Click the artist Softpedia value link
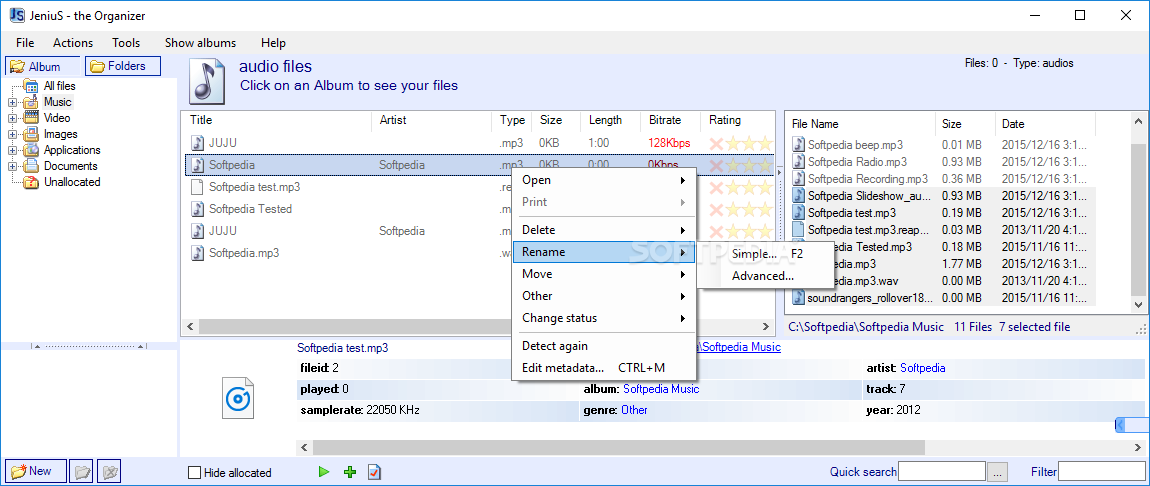Viewport: 1150px width, 486px height. [923, 368]
